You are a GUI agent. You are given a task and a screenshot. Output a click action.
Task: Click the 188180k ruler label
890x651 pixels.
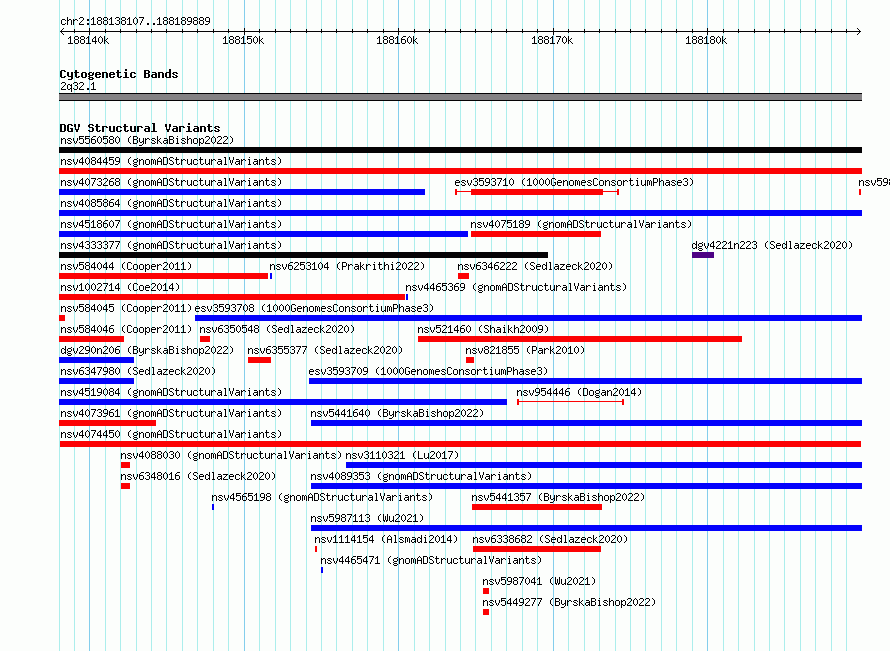click(706, 40)
